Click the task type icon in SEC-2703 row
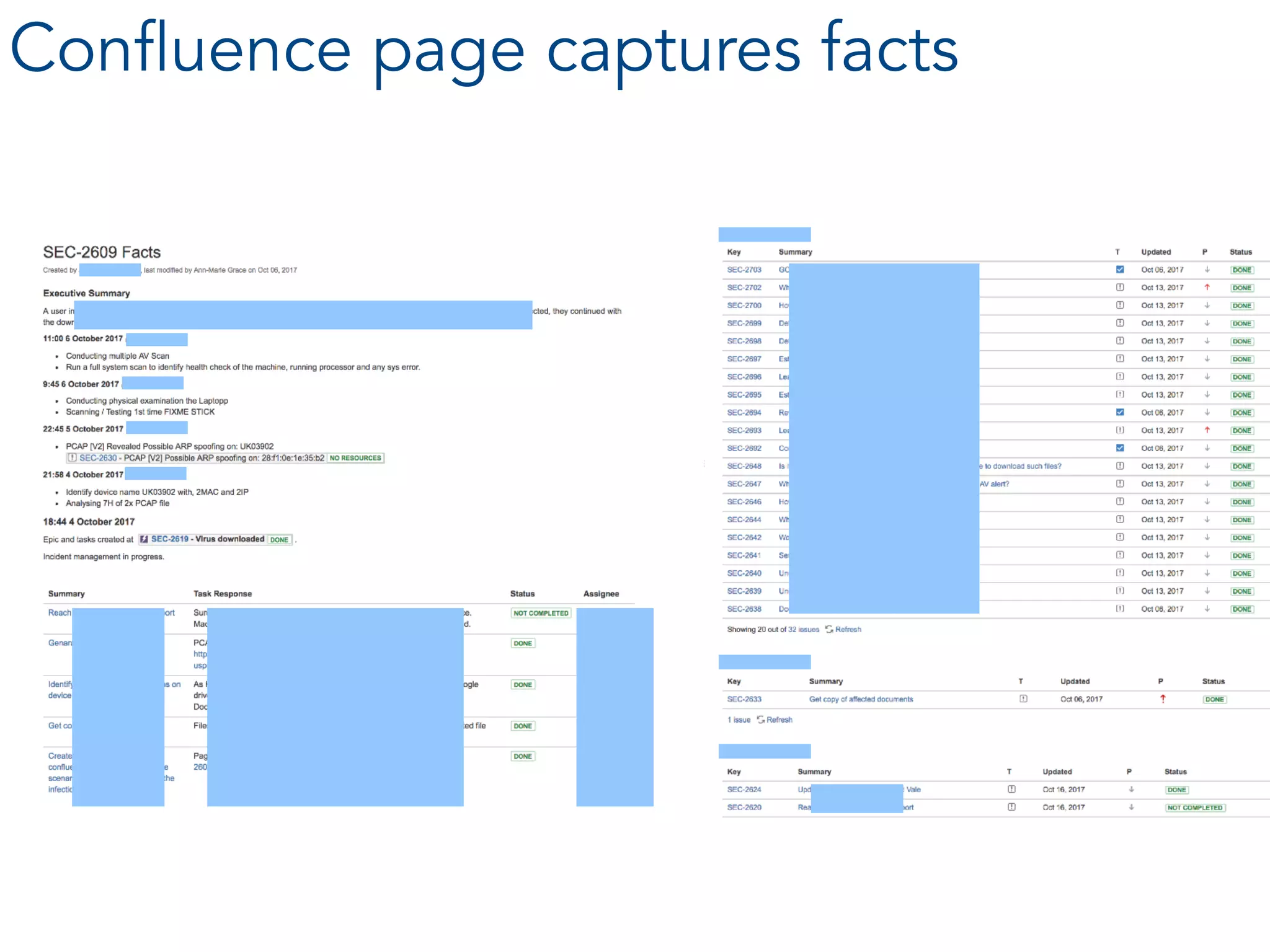Screen dimensions: 1270x952 coord(1120,270)
